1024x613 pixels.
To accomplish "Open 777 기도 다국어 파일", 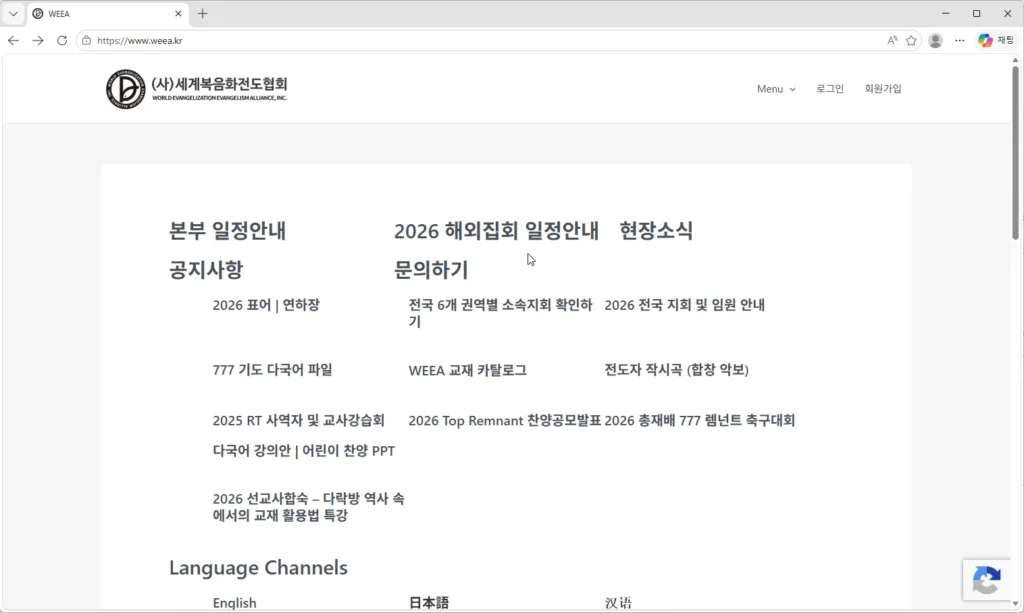I will (x=272, y=369).
